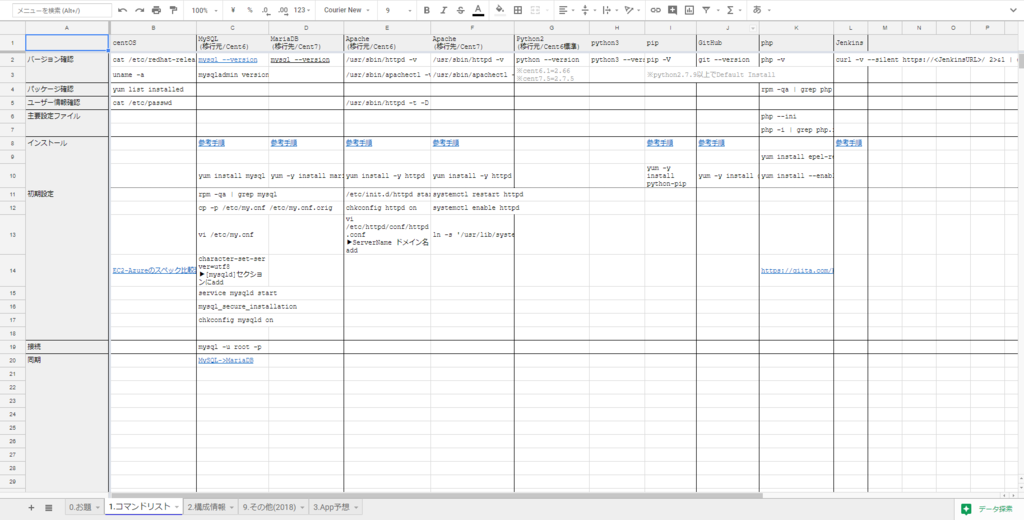The width and height of the screenshot is (1024, 520).
Task: Activate the paint format tool
Action: [173, 10]
